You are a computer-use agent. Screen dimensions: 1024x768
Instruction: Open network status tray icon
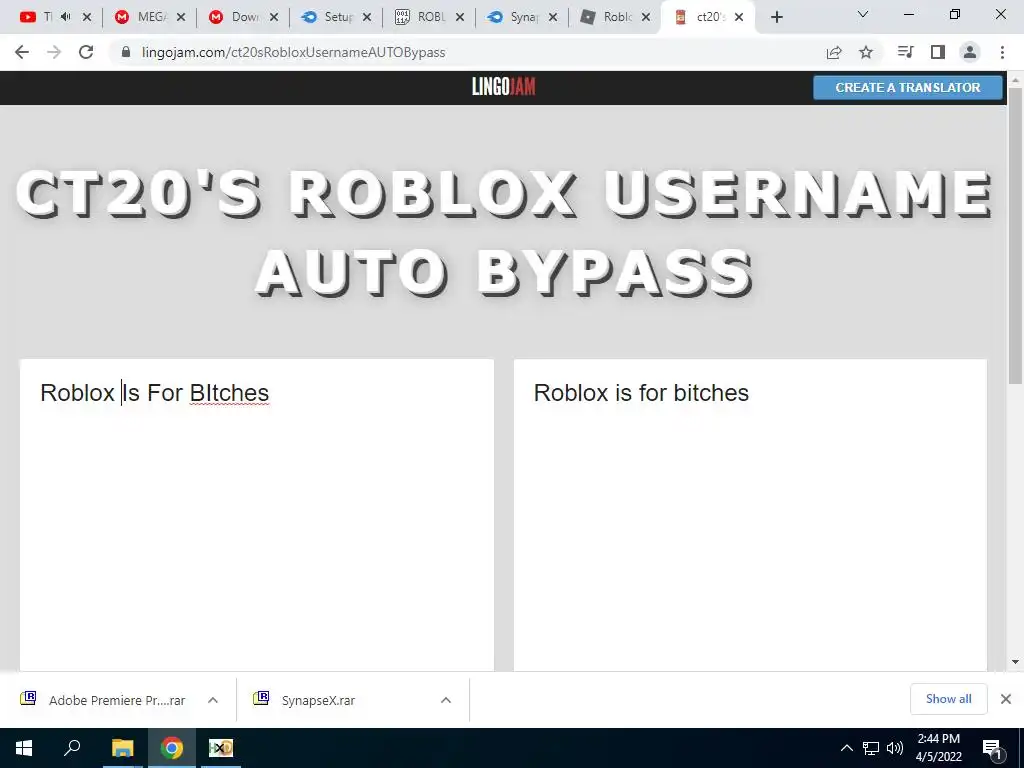pos(871,748)
